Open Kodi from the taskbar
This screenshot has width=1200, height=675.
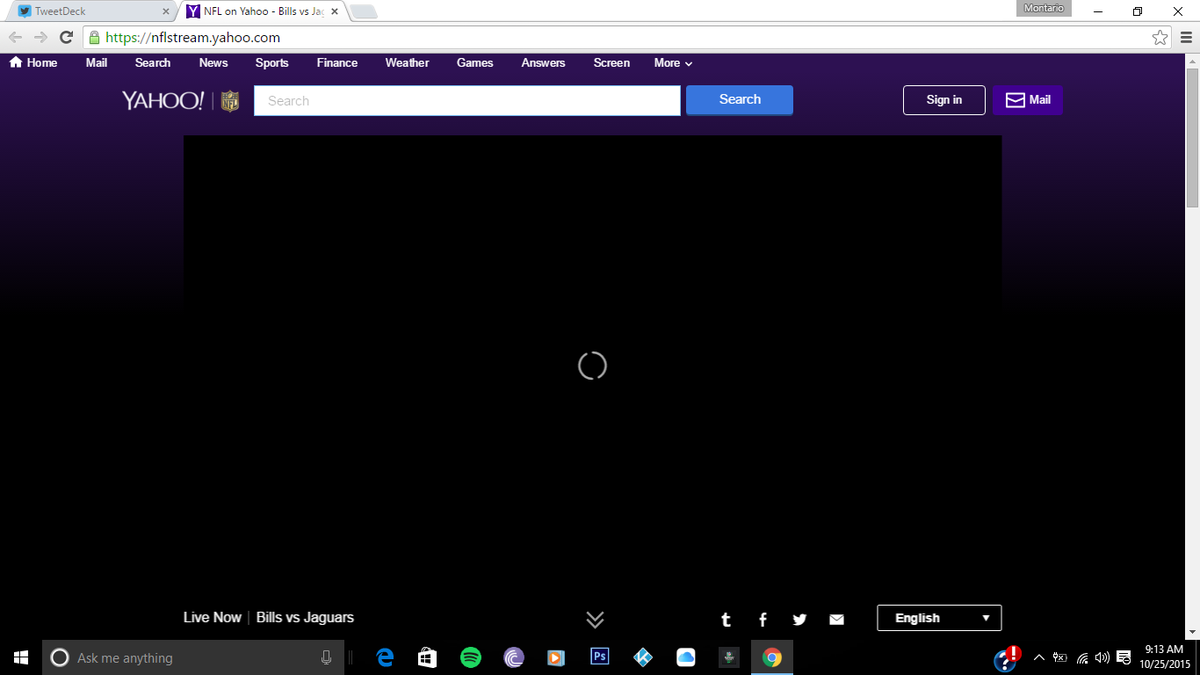click(x=643, y=657)
